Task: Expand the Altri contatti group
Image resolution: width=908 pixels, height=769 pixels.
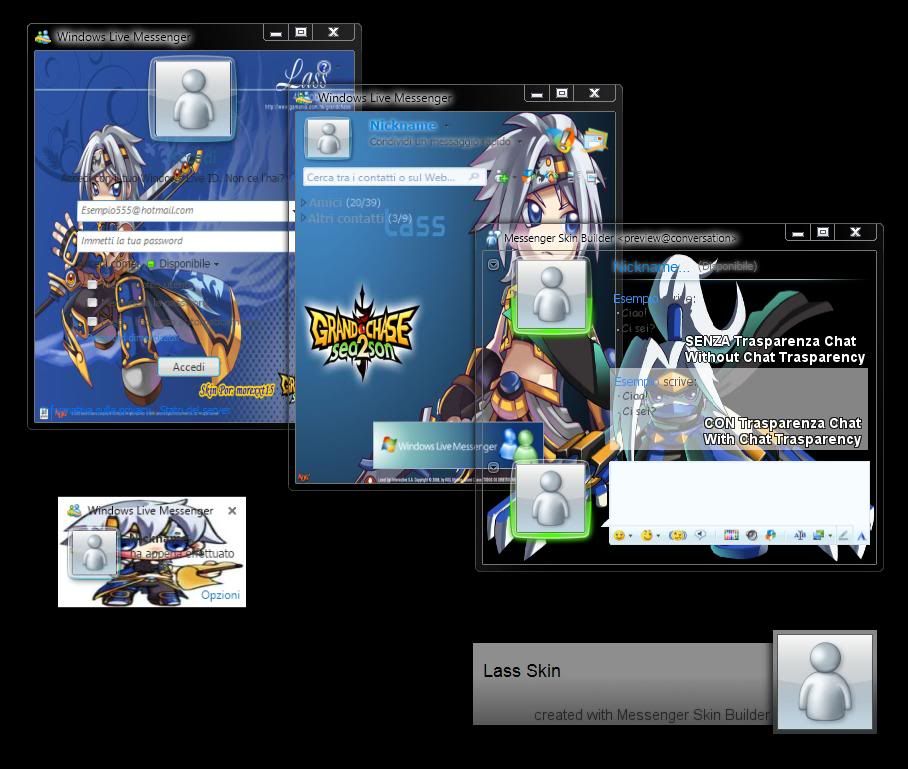Action: point(304,218)
